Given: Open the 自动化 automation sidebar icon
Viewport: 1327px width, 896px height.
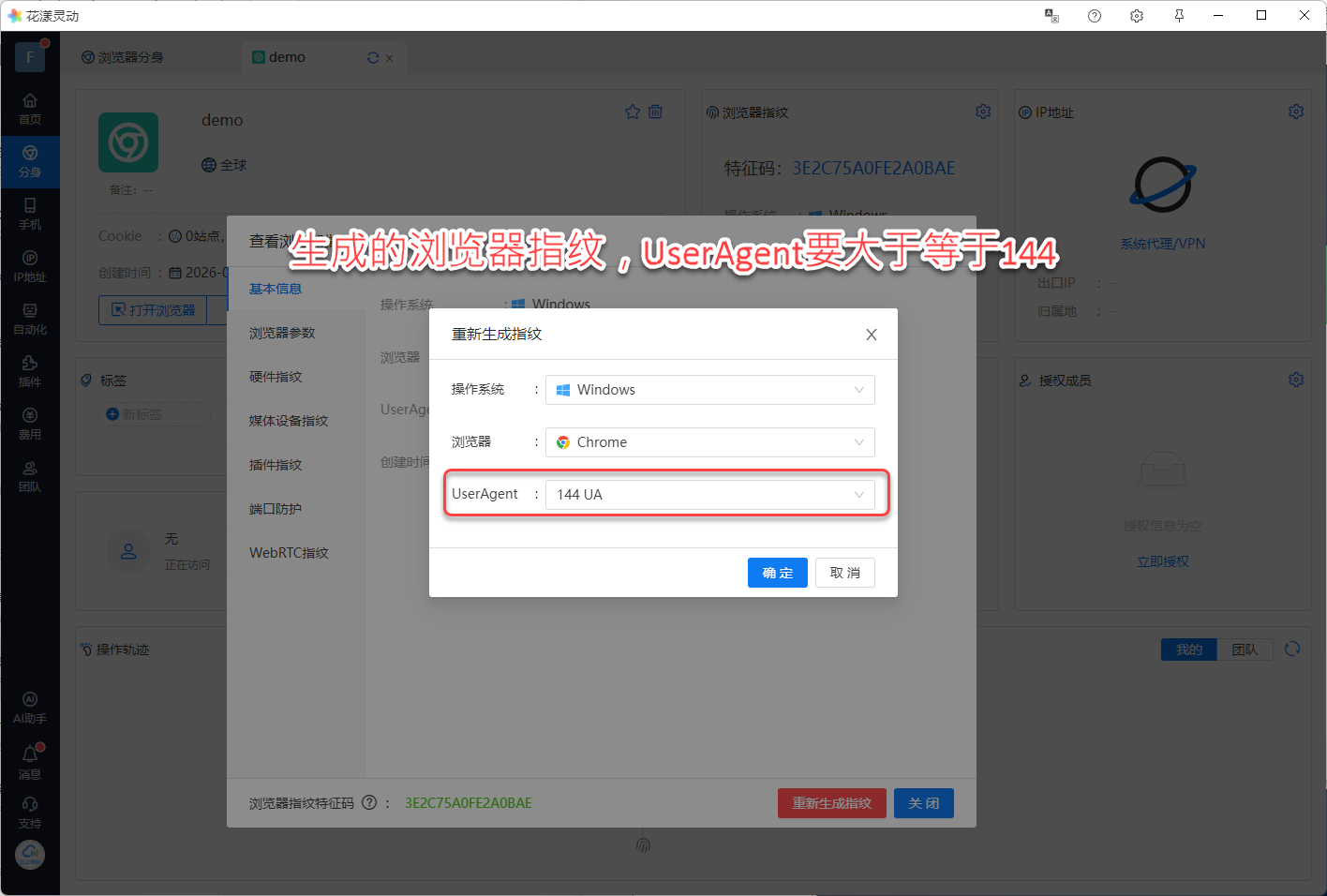Looking at the screenshot, I should tap(30, 318).
